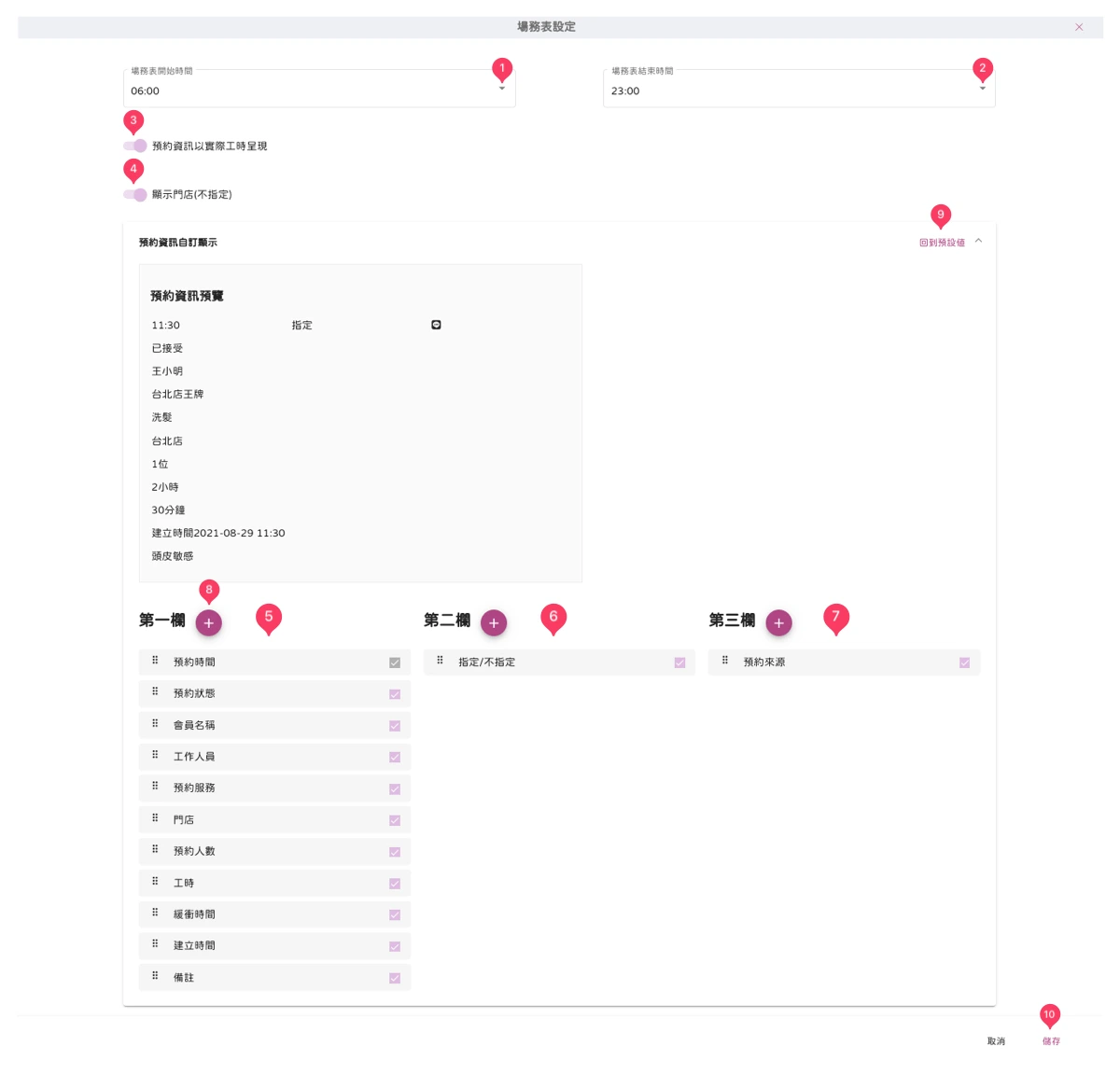Viewport: 1120px width, 1074px height.
Task: Grab the drag handle for 備註
Action: tap(155, 976)
